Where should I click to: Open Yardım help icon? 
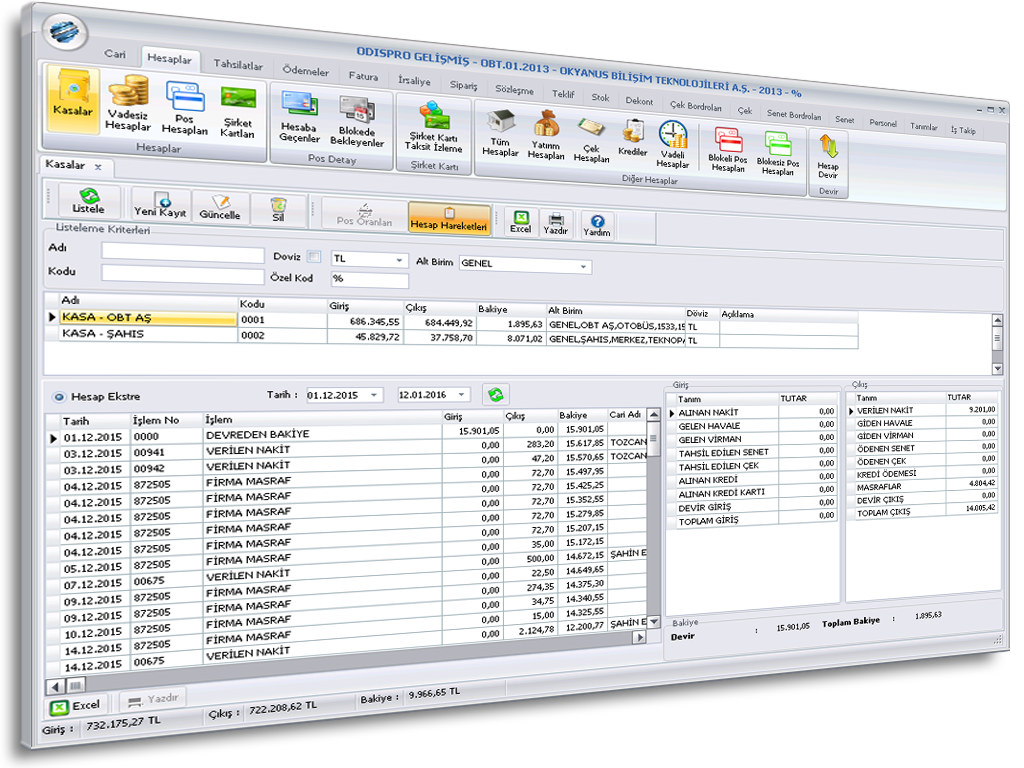click(x=597, y=226)
